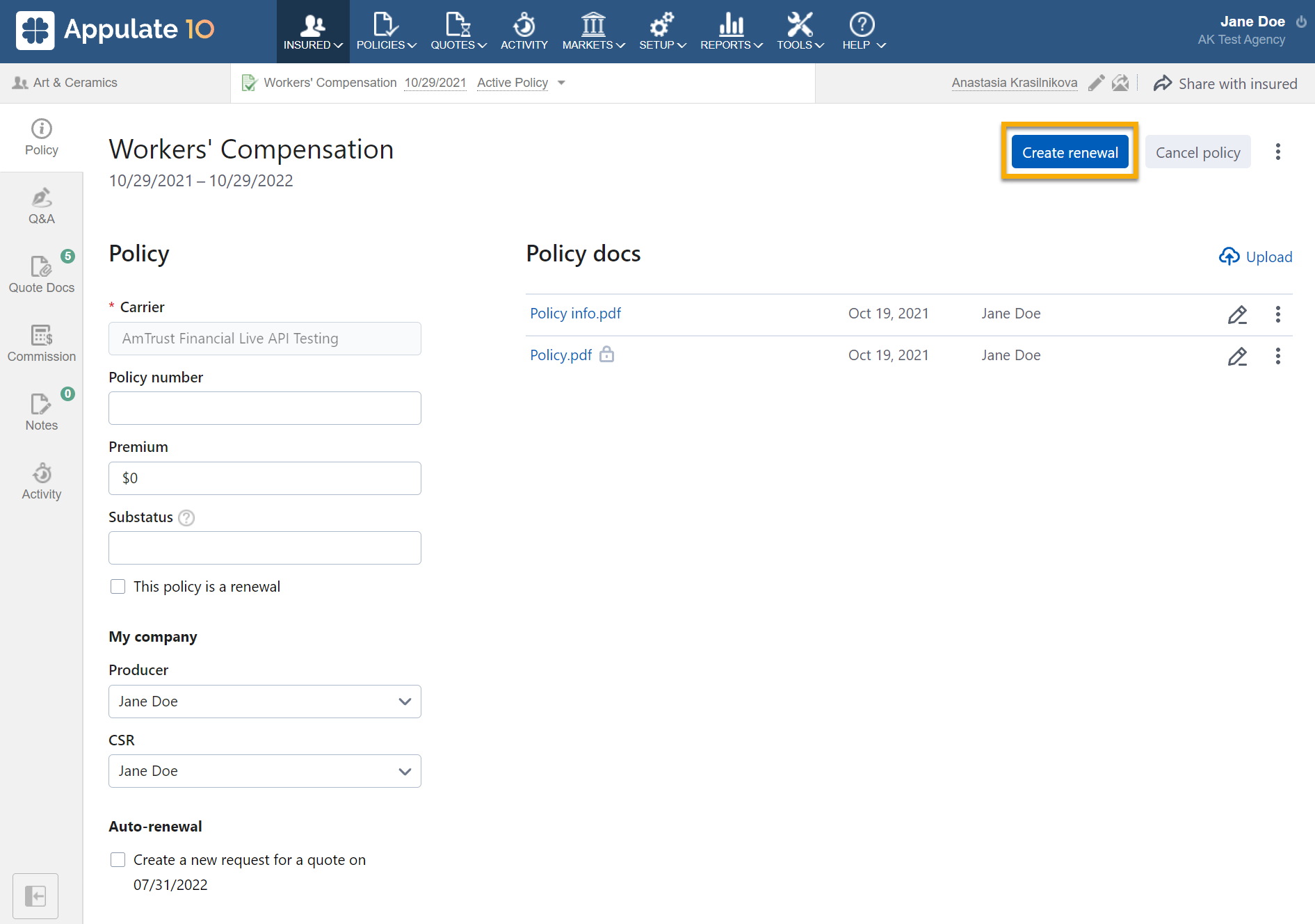Open the Markets menu
The height and width of the screenshot is (924, 1315).
593,32
